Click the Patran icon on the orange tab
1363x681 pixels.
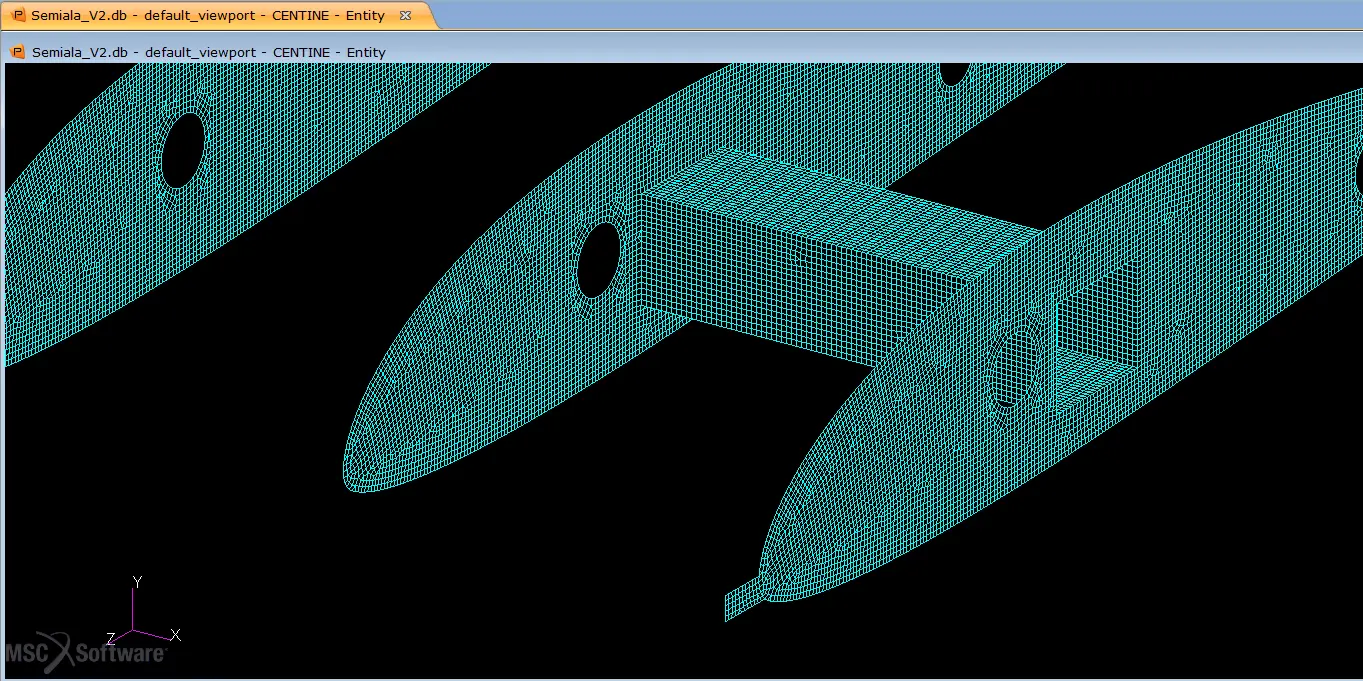20,16
